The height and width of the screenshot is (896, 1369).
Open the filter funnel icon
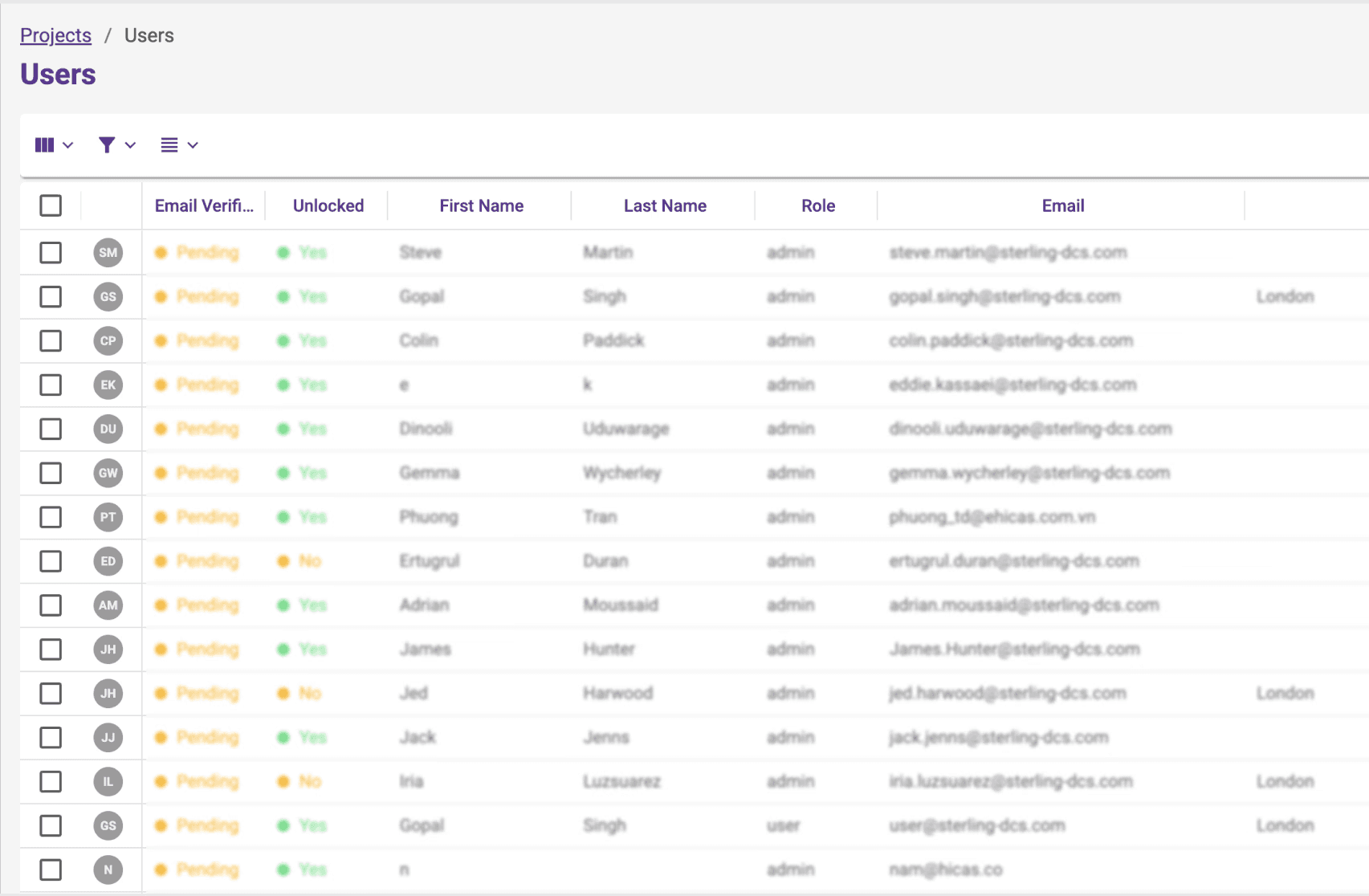[106, 145]
